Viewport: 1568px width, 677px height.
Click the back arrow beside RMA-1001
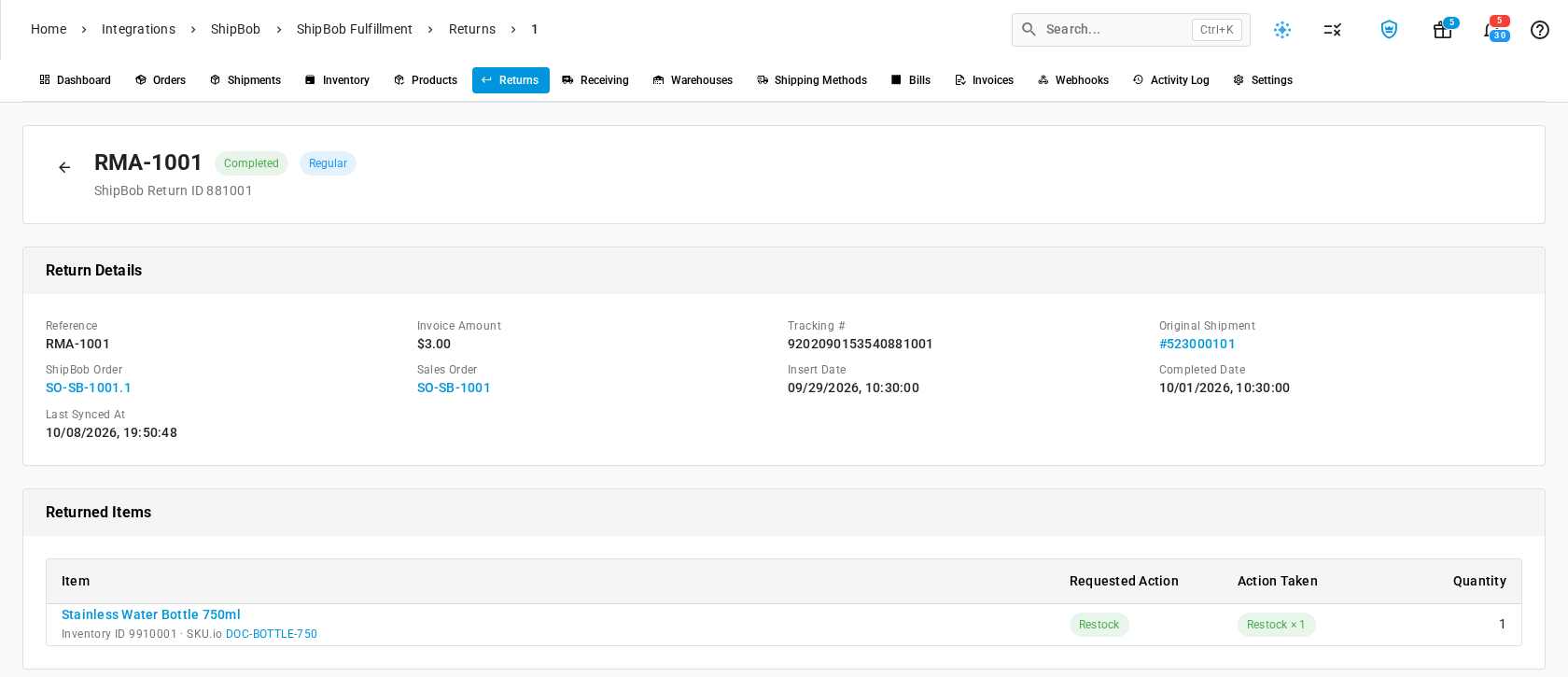pos(64,167)
